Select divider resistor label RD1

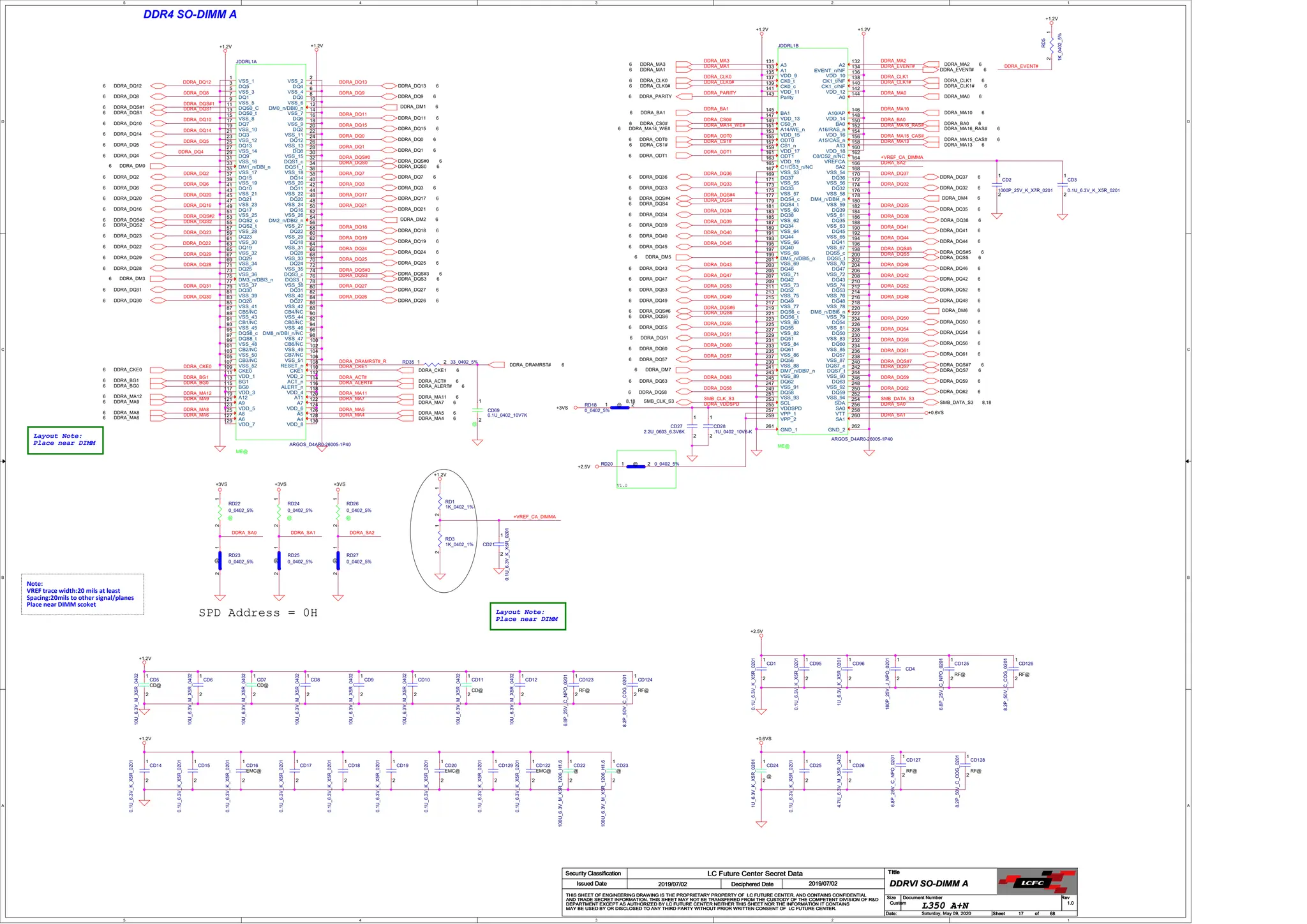[450, 502]
